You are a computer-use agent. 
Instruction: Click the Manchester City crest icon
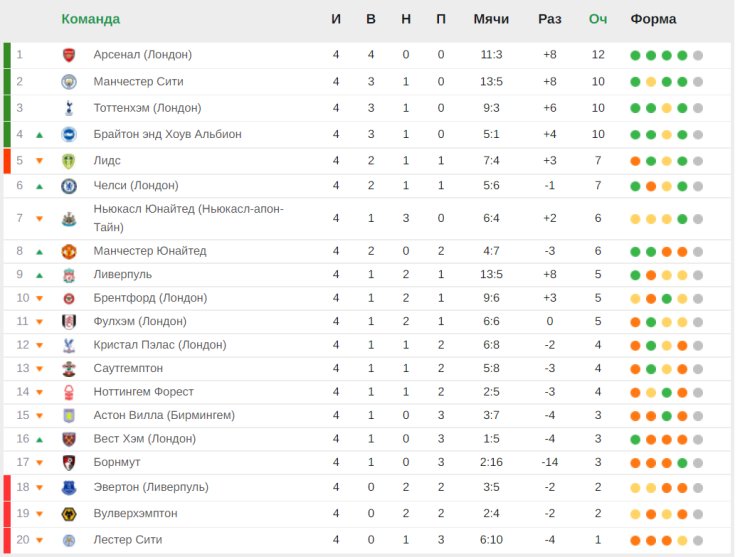point(69,82)
